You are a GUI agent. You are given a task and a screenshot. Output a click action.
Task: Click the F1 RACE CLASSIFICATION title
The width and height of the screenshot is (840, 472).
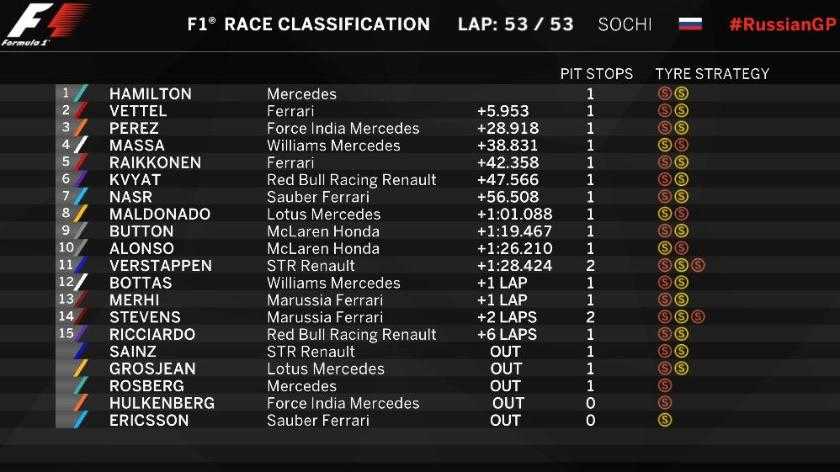[x=308, y=24]
